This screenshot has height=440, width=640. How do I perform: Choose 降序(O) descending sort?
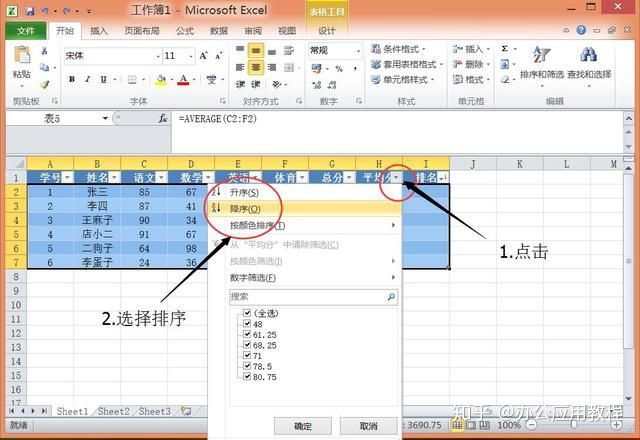[x=304, y=209]
